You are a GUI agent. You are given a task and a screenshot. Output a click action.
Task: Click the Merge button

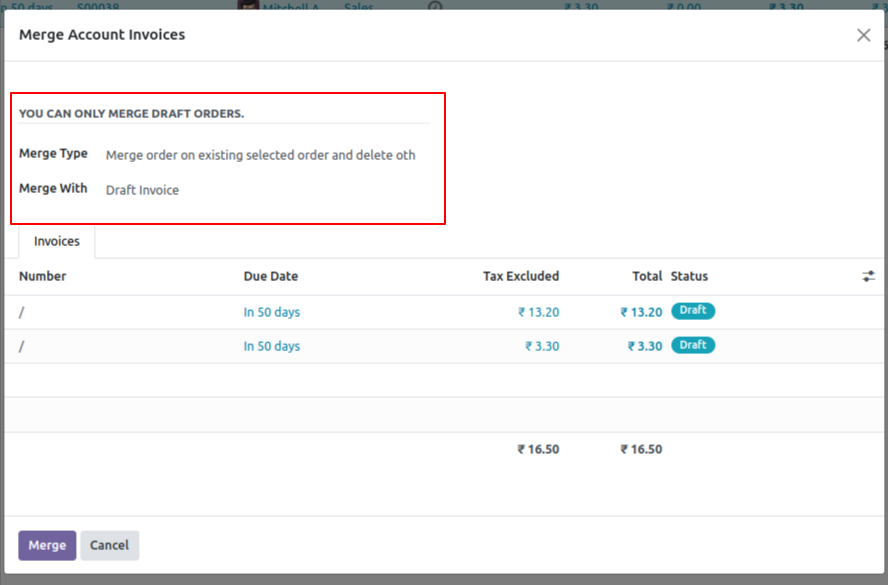point(47,545)
